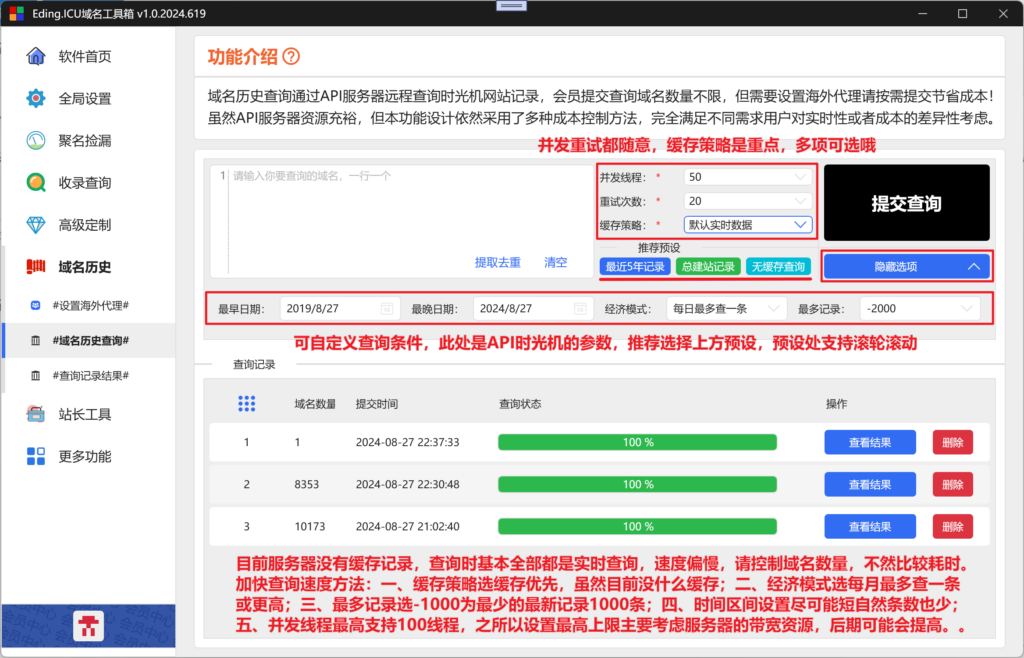Open the 会员中心 icon at sidebar bottom
This screenshot has width=1024, height=658.
(88, 625)
